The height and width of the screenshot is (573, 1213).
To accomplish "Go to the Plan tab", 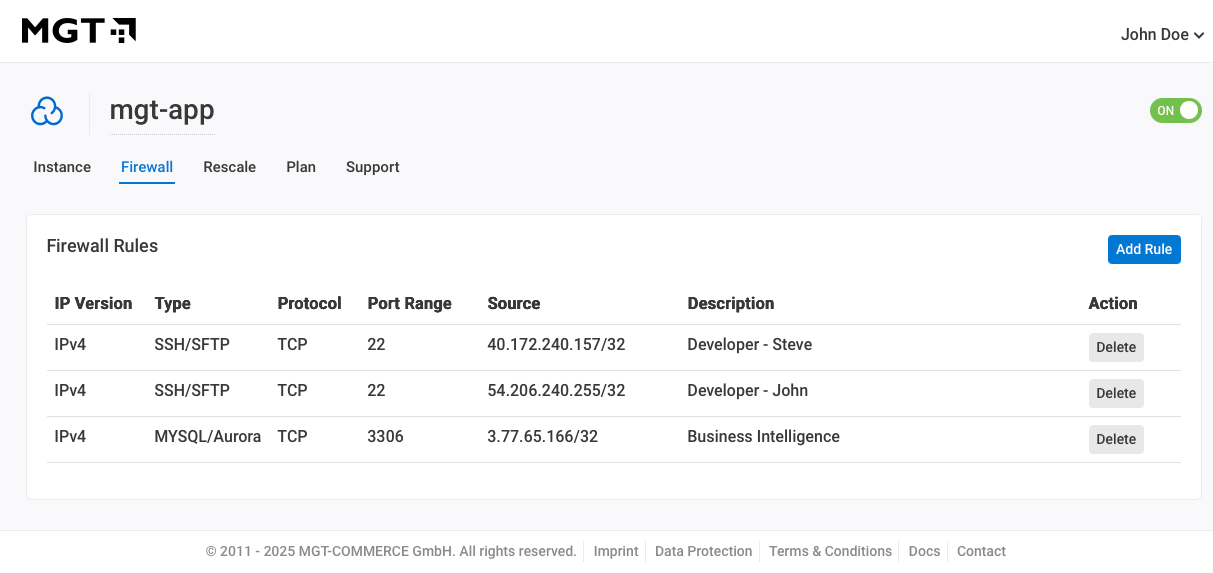I will 301,167.
